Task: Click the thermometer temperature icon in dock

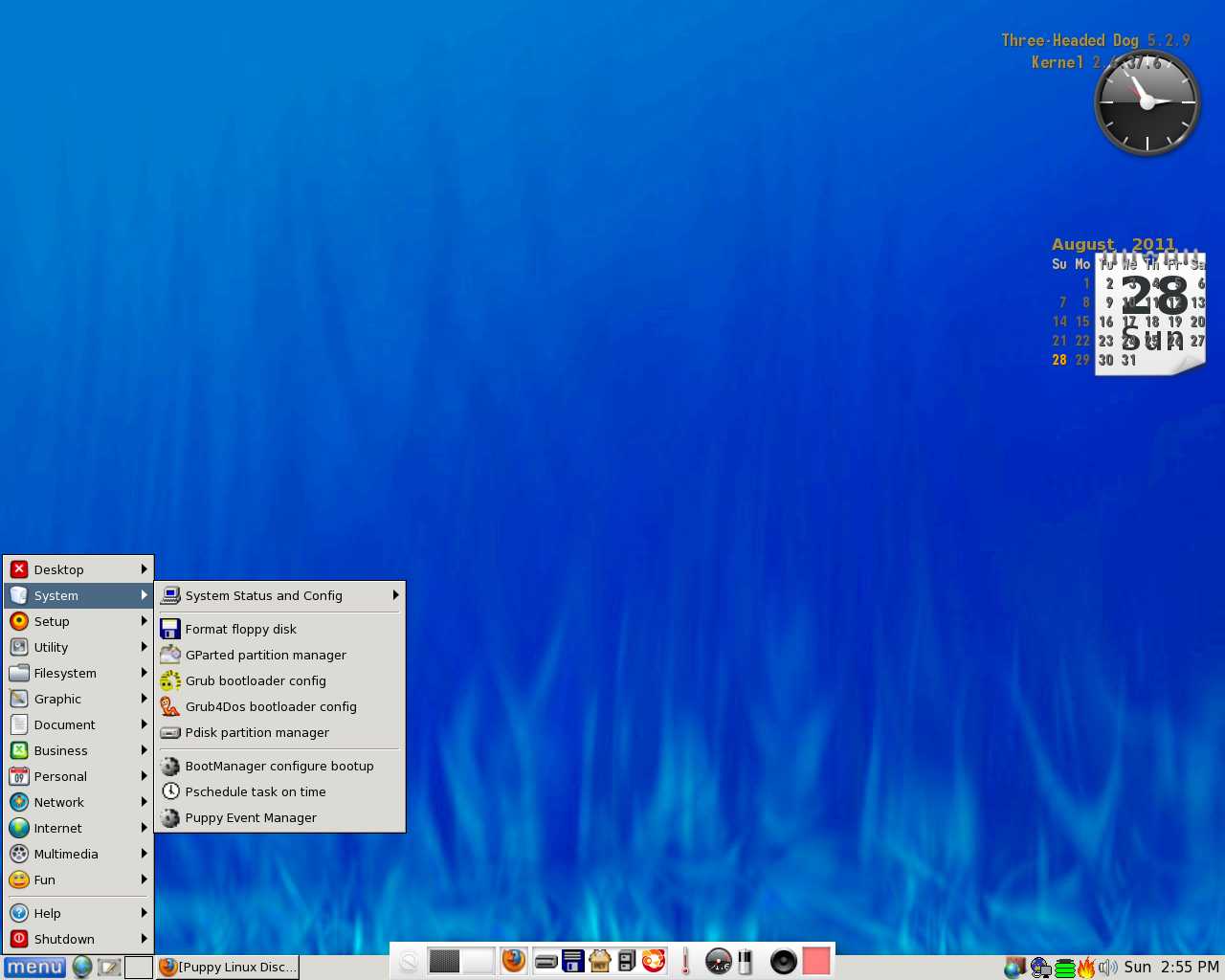Action: pyautogui.click(x=685, y=961)
